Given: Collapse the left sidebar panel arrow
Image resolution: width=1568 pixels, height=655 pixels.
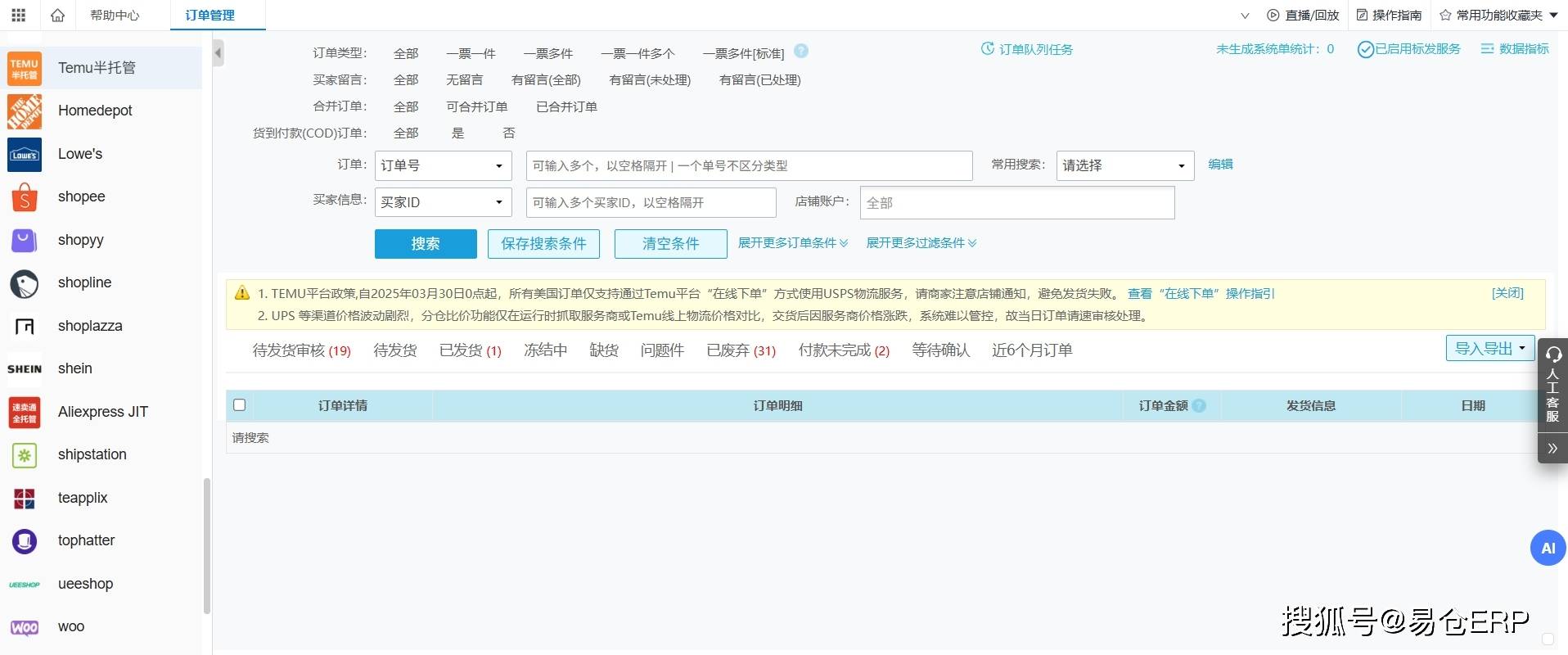Looking at the screenshot, I should click(x=218, y=53).
